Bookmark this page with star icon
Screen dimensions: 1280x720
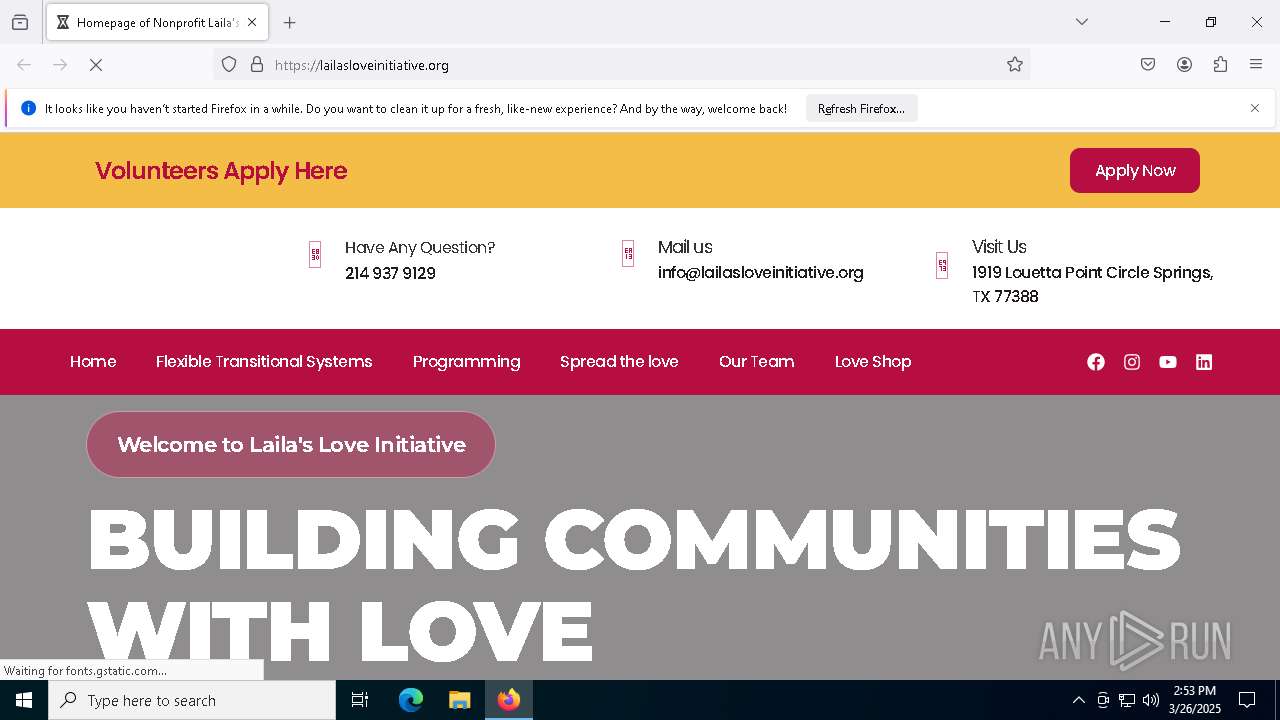pos(1015,65)
